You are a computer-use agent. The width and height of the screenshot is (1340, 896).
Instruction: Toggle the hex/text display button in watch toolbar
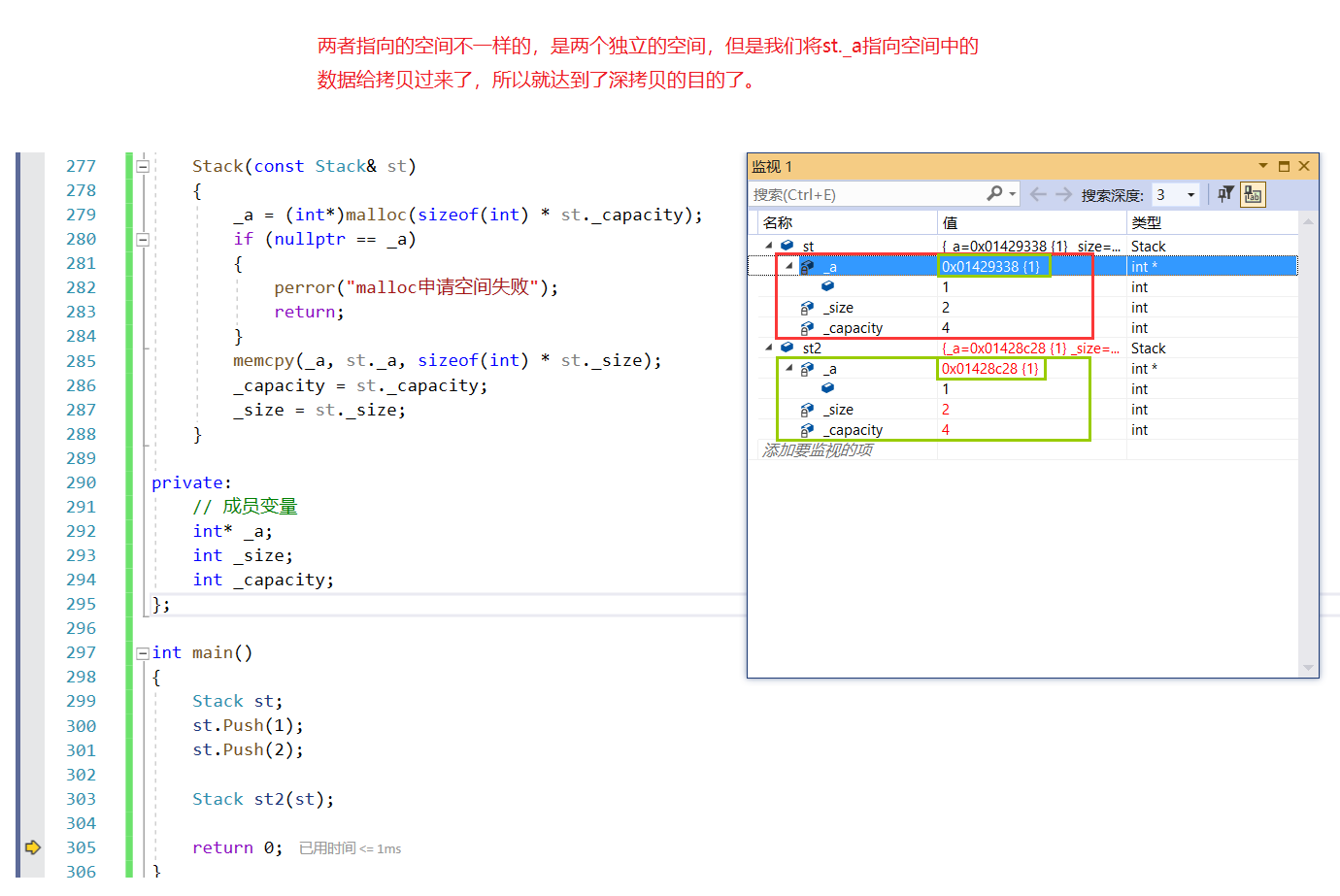(1254, 194)
